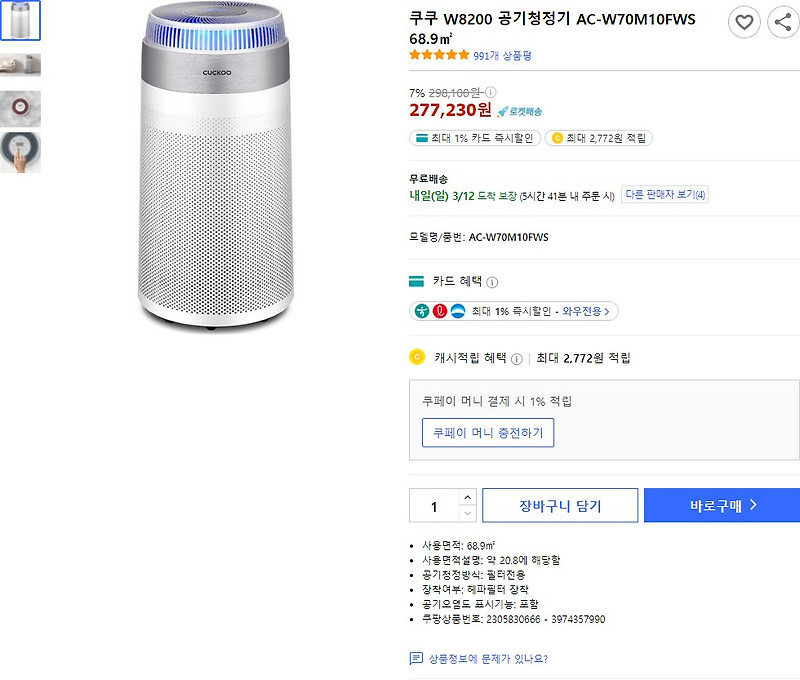Click the yellow C cash coin icon

coord(417,358)
